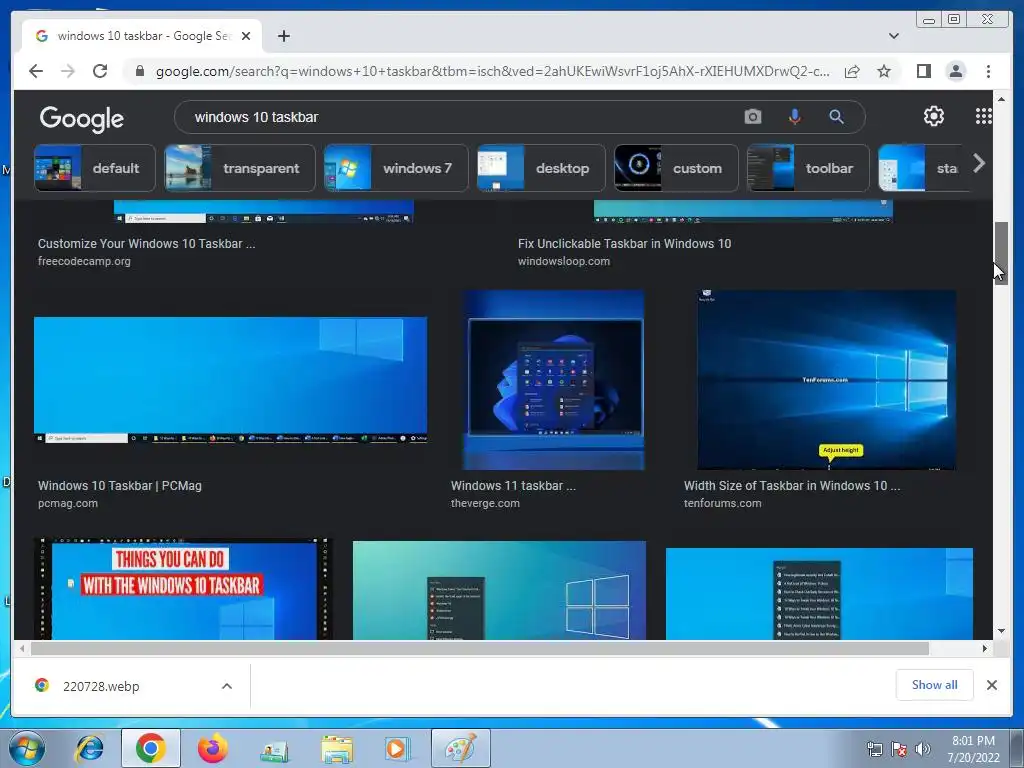Filter images by default chip
This screenshot has height=768, width=1024.
pyautogui.click(x=95, y=168)
